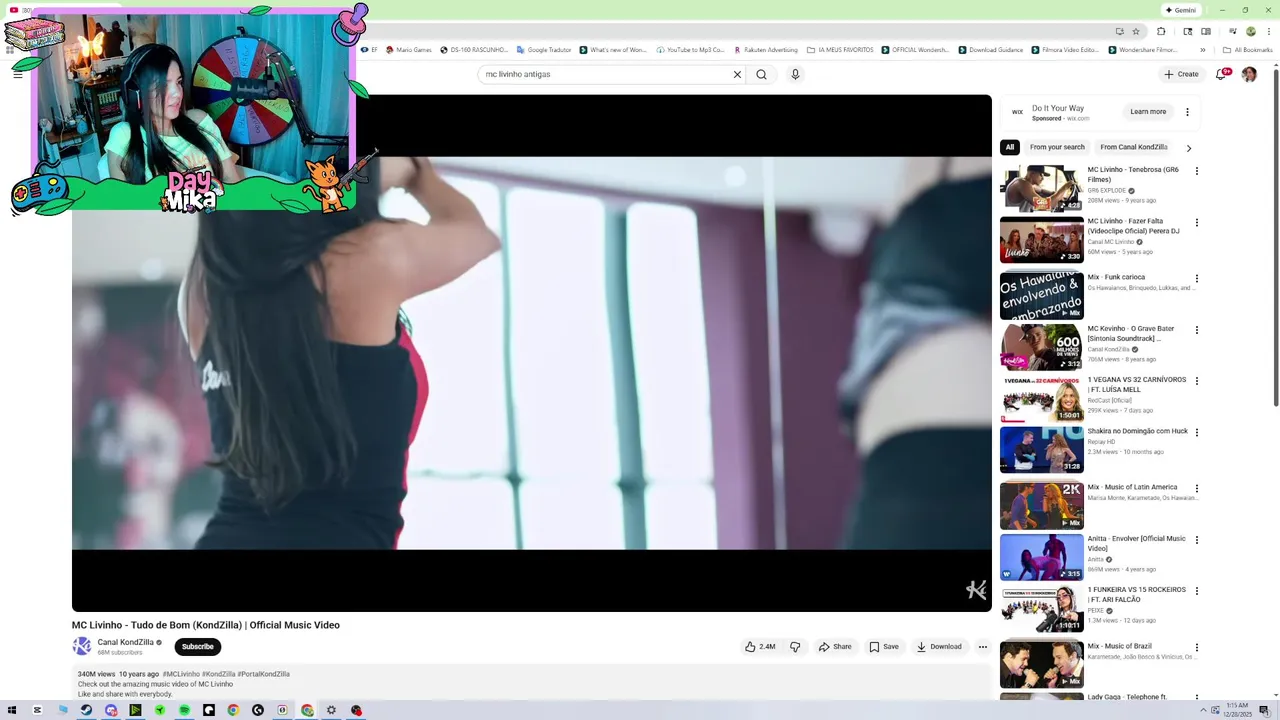Select the All filter chip
1280x720 pixels.
pyautogui.click(x=1009, y=147)
